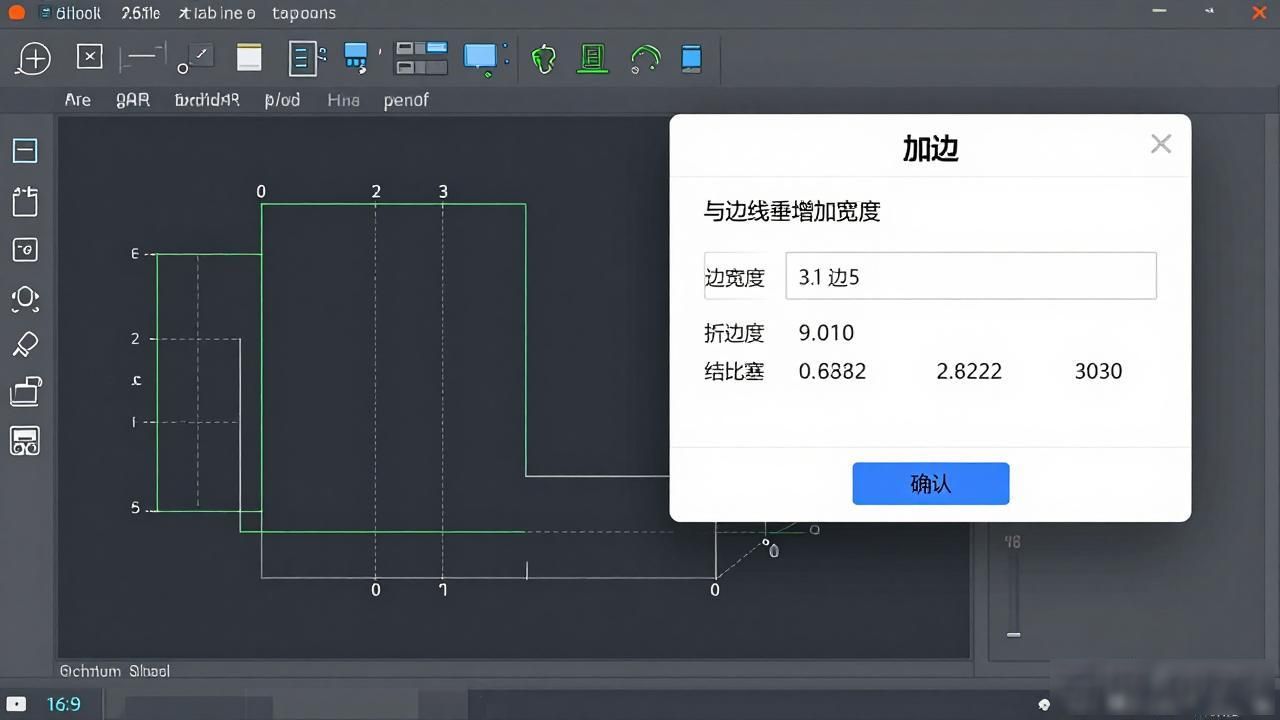Open the document list icon in toolbar
1280x720 pixels.
[306, 58]
